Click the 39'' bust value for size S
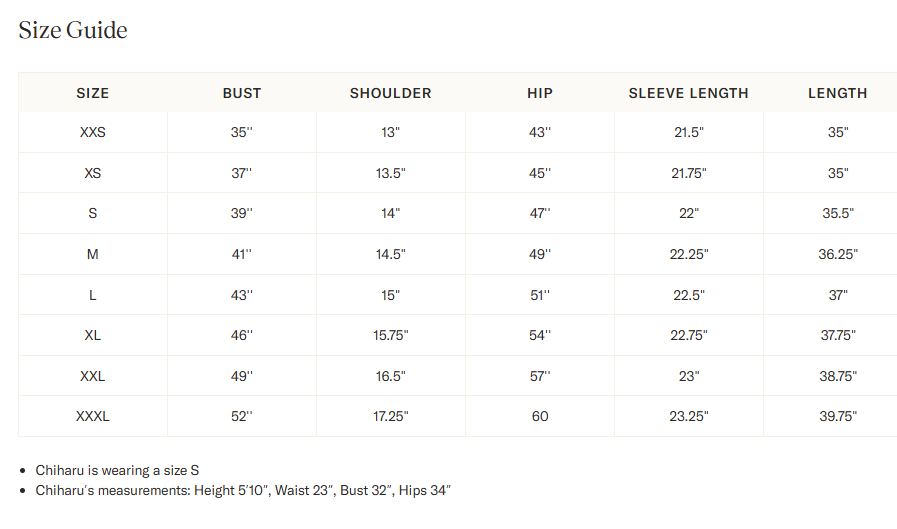Screen dimensions: 897x529 tap(242, 213)
